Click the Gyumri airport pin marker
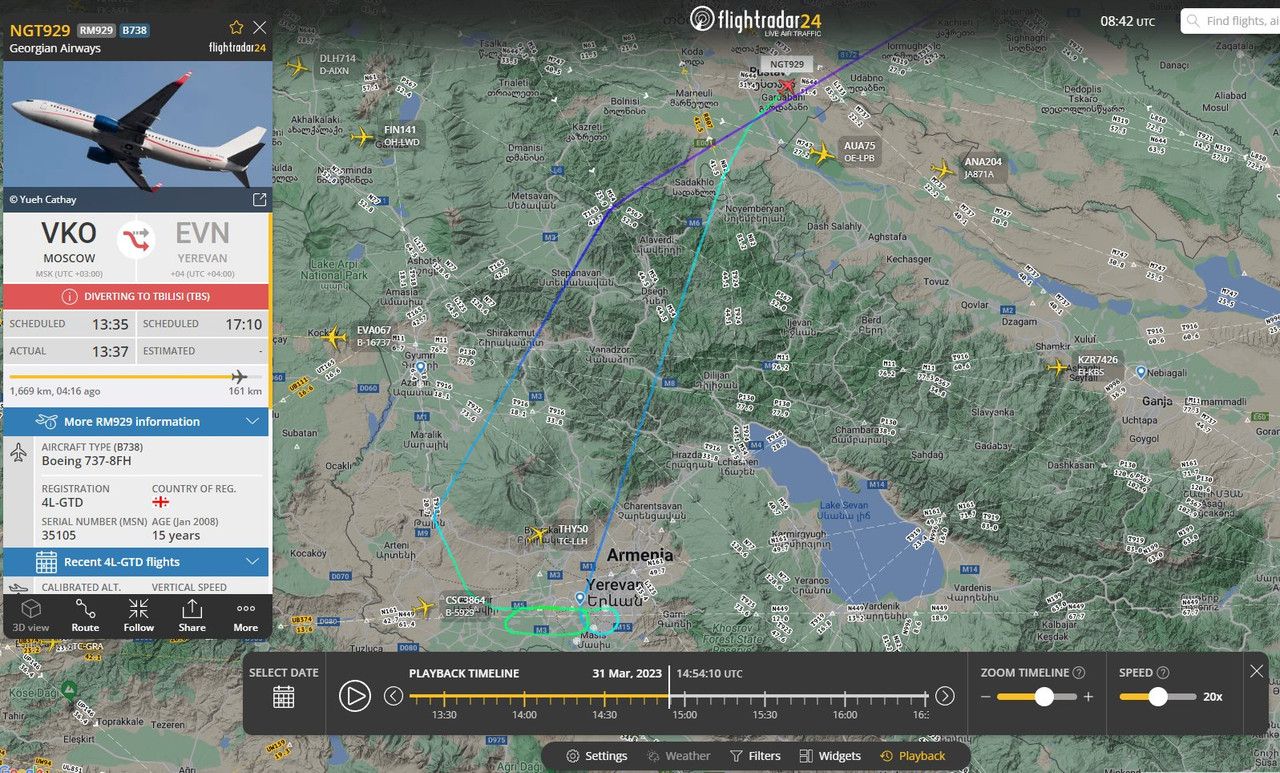This screenshot has width=1280, height=773. coord(421,368)
